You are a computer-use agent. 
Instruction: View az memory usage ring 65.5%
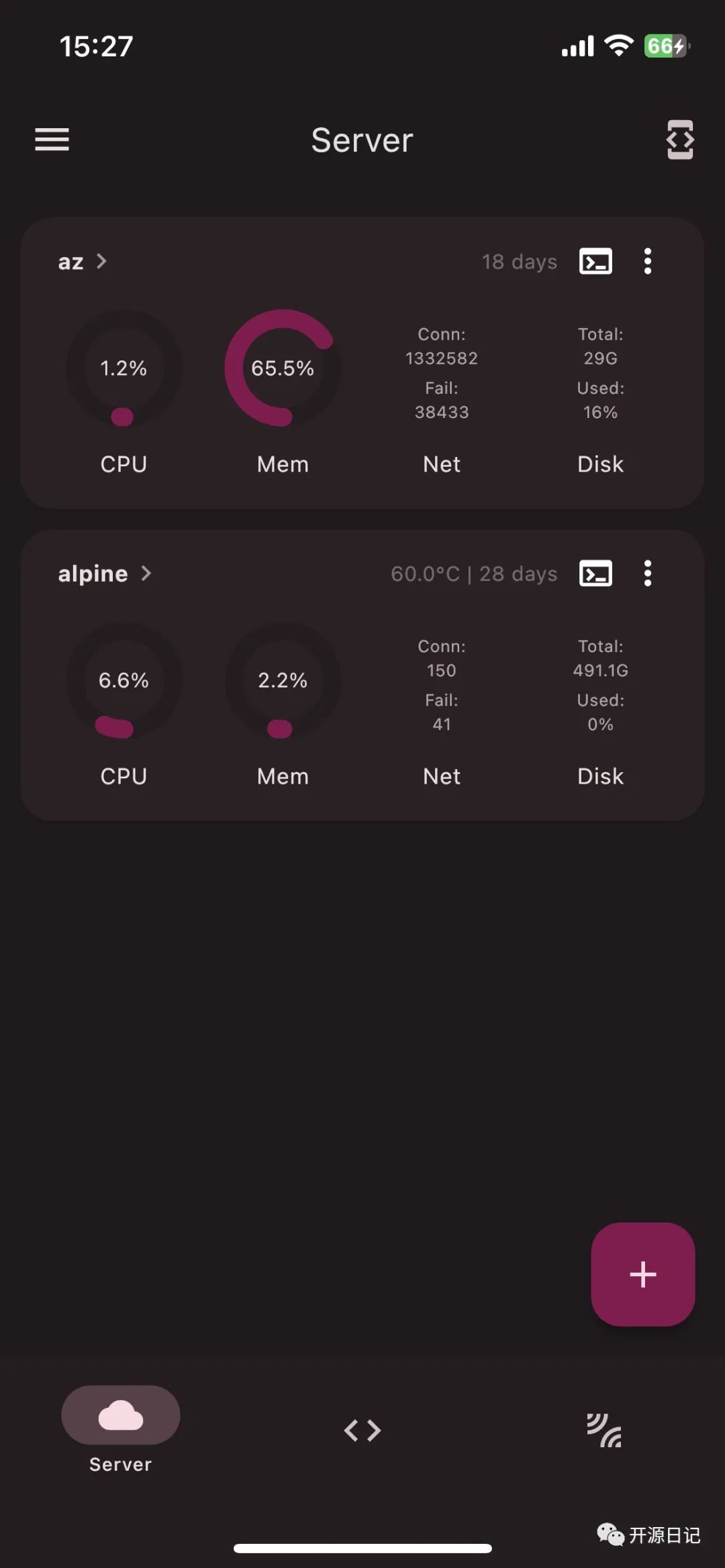point(283,368)
